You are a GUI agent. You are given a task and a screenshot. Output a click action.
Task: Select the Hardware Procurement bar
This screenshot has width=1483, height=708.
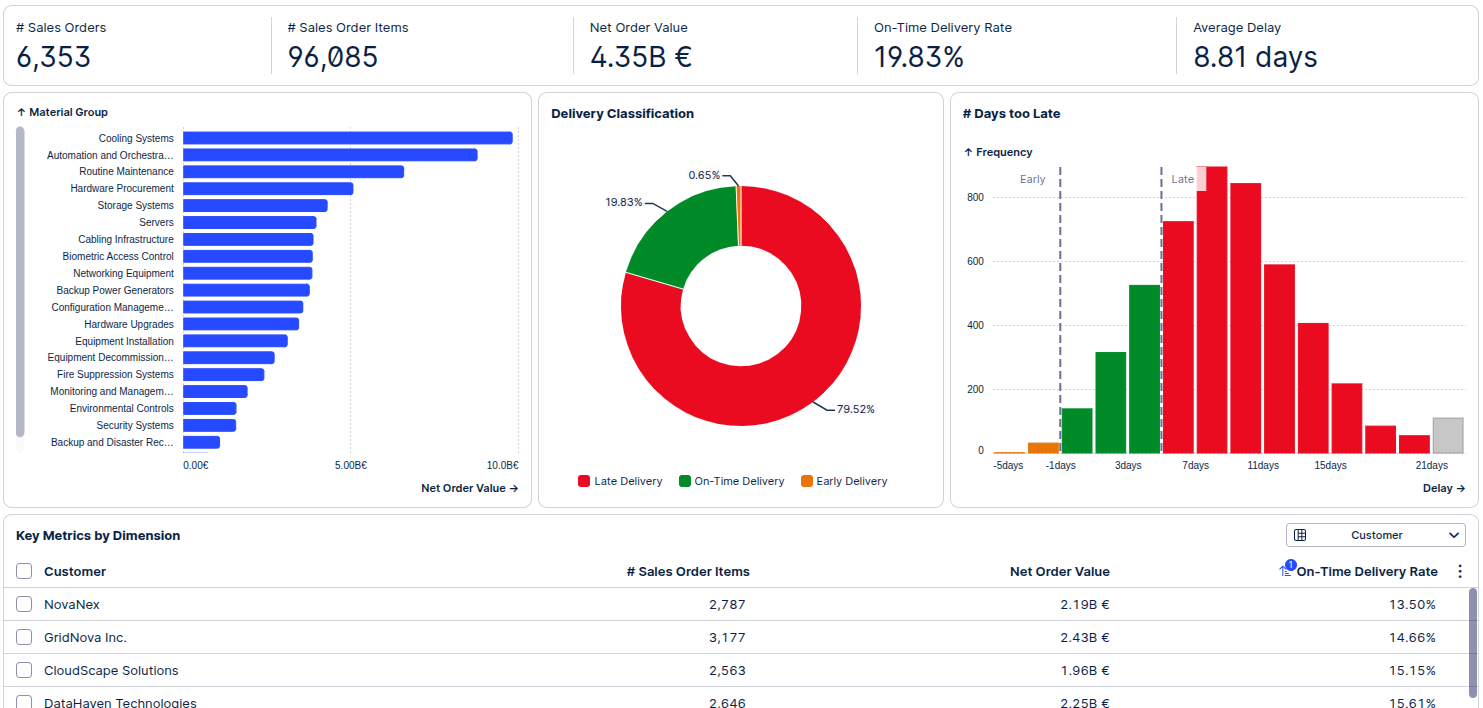click(x=268, y=188)
